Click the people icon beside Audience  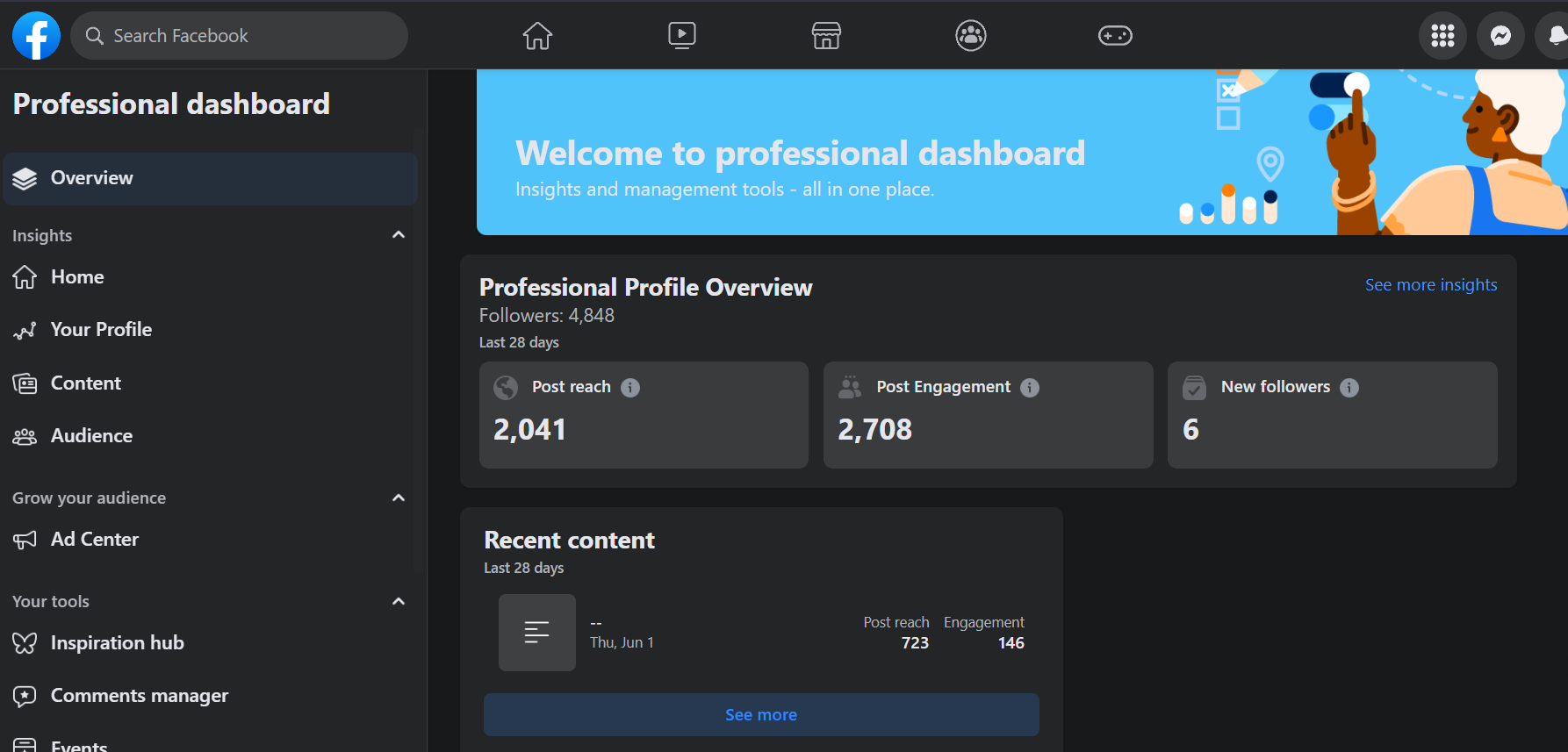25,436
